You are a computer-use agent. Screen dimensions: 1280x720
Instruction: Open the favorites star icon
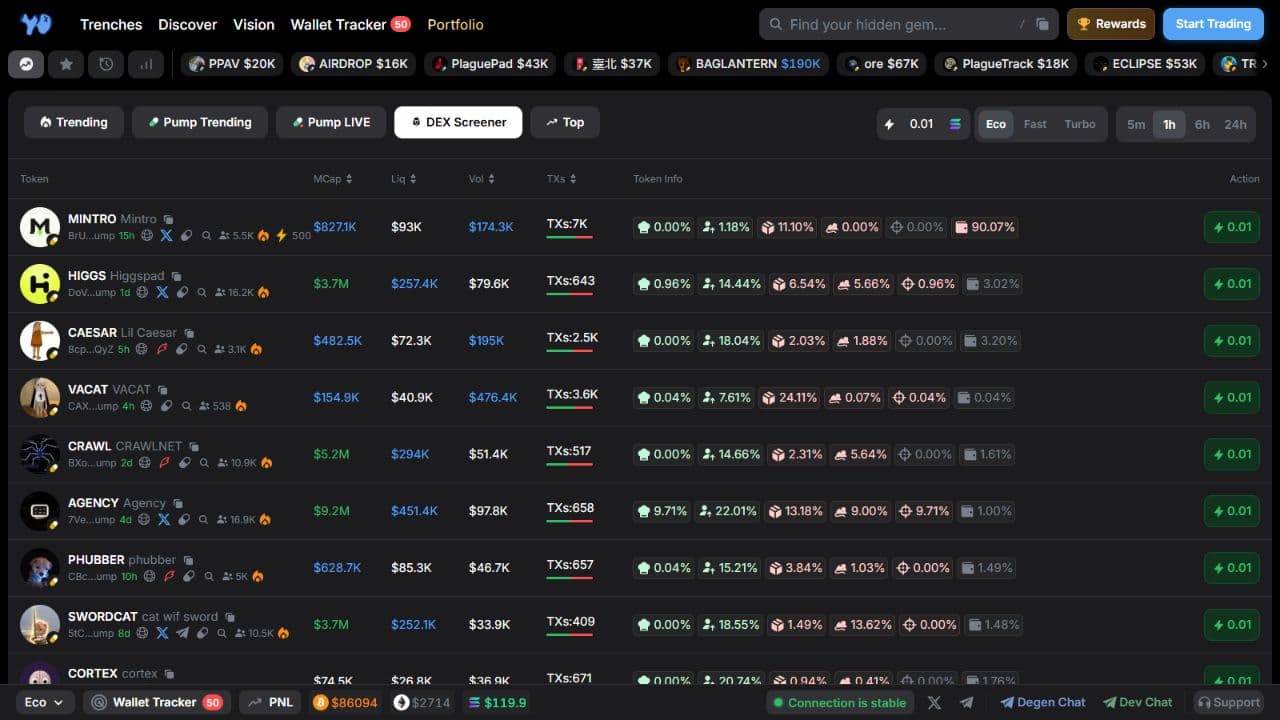click(66, 64)
